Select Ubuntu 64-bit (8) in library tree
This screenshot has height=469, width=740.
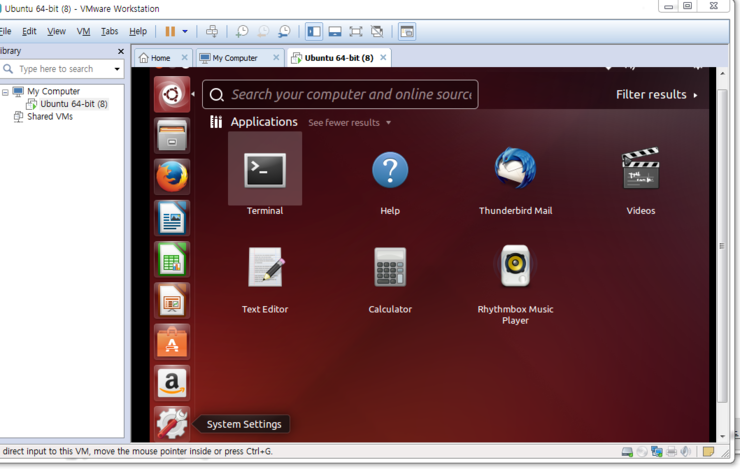point(74,104)
